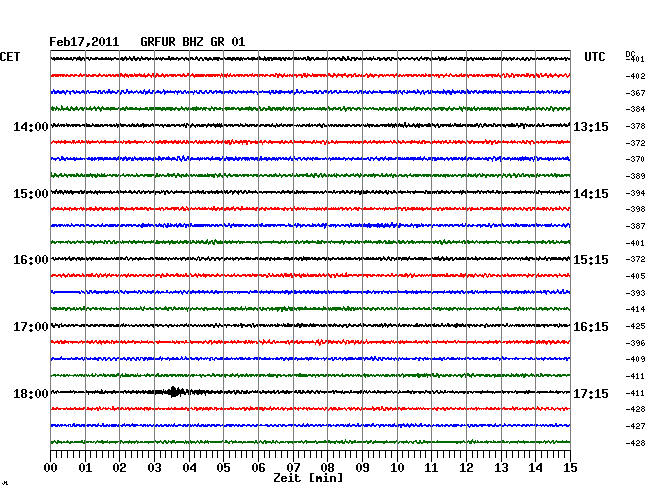Click the 16:15 UTC time label

[591, 327]
